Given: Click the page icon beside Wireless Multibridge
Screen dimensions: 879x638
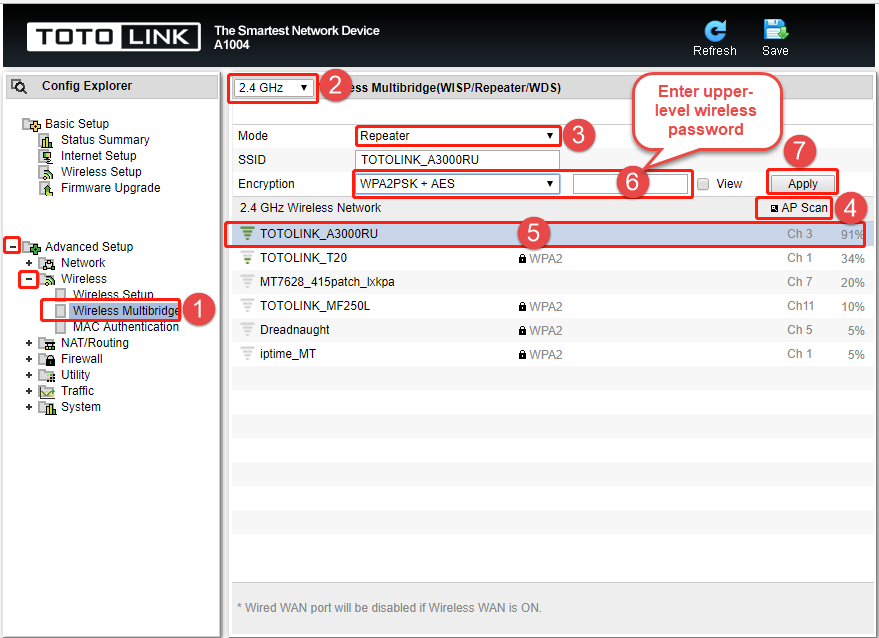Looking at the screenshot, I should pos(61,311).
